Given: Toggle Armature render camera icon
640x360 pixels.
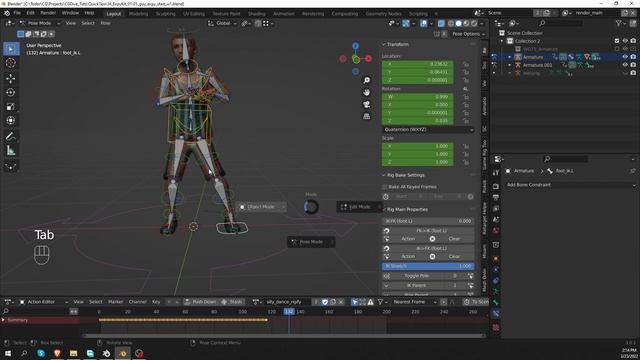Looking at the screenshot, I should 633,57.
